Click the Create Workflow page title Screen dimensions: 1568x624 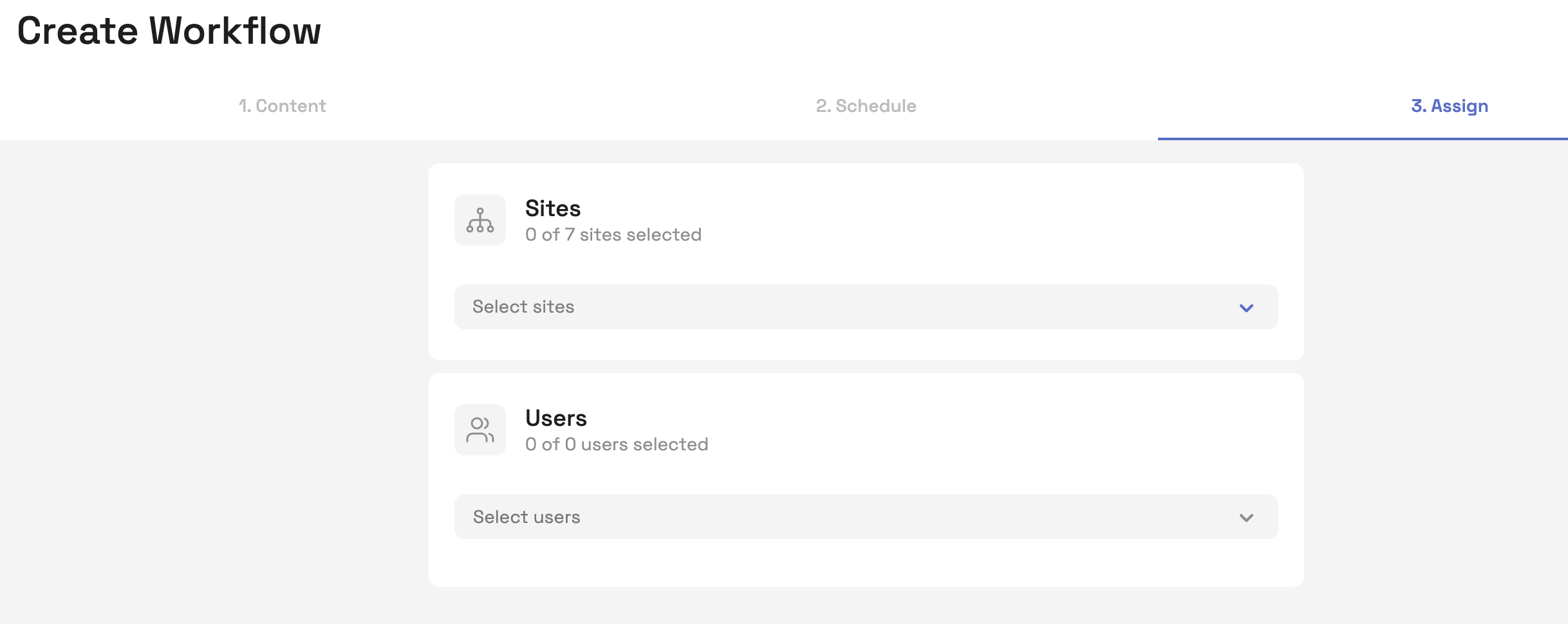click(169, 31)
